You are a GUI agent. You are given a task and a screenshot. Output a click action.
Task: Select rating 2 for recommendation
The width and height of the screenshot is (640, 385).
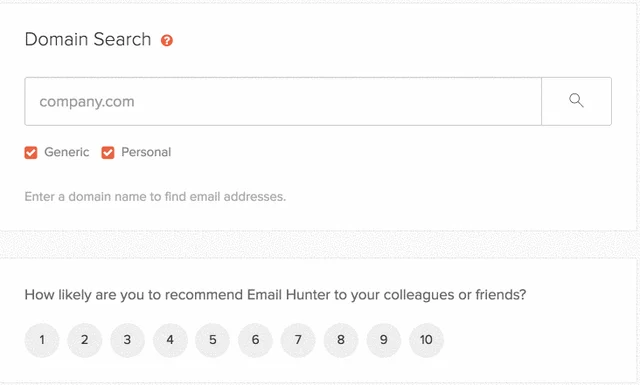[x=84, y=340]
